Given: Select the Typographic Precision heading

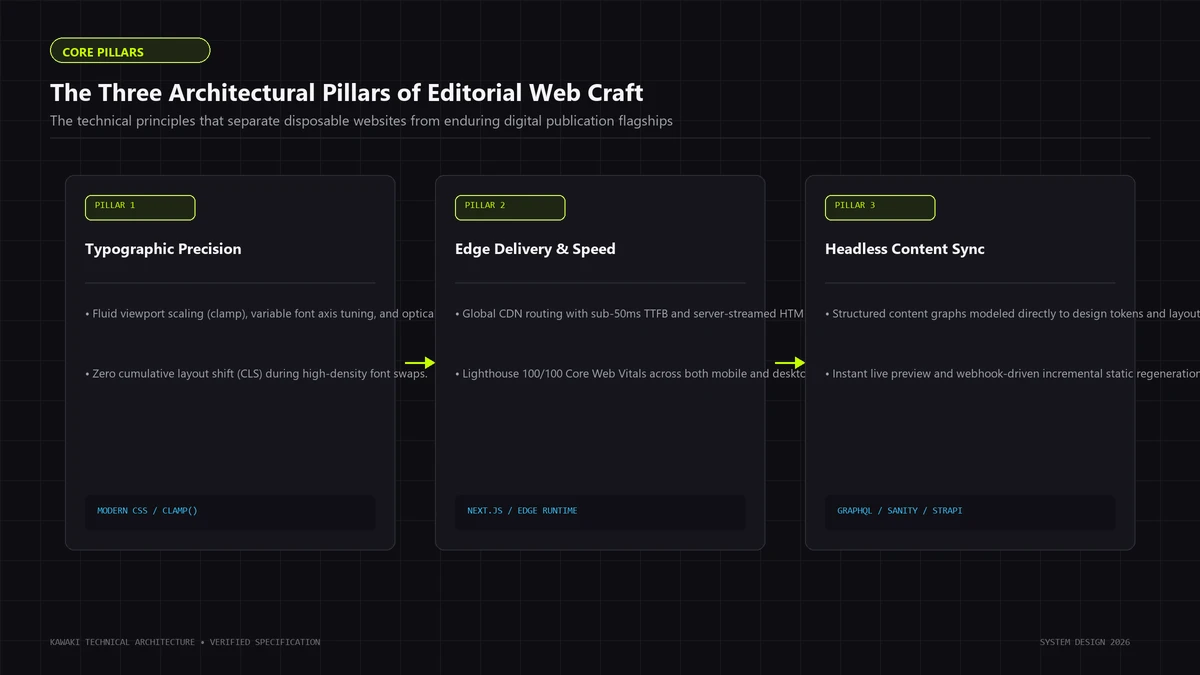Looking at the screenshot, I should (x=163, y=249).
